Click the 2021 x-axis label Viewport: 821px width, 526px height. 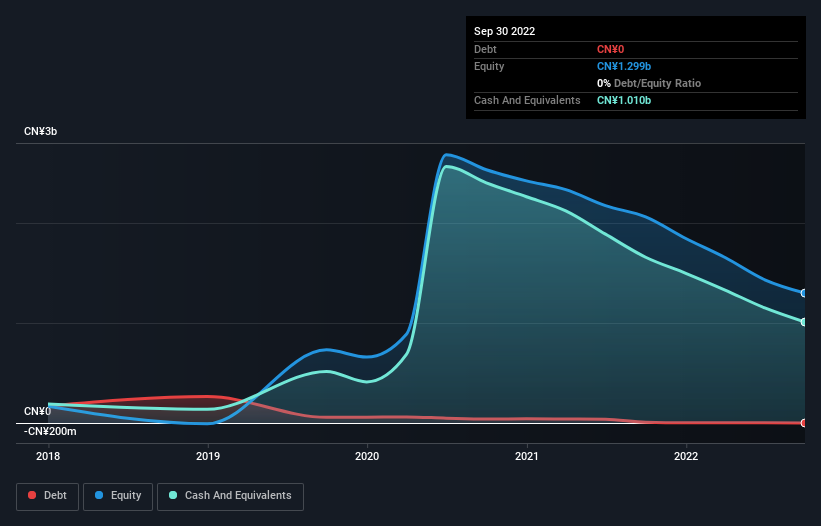pyautogui.click(x=527, y=456)
